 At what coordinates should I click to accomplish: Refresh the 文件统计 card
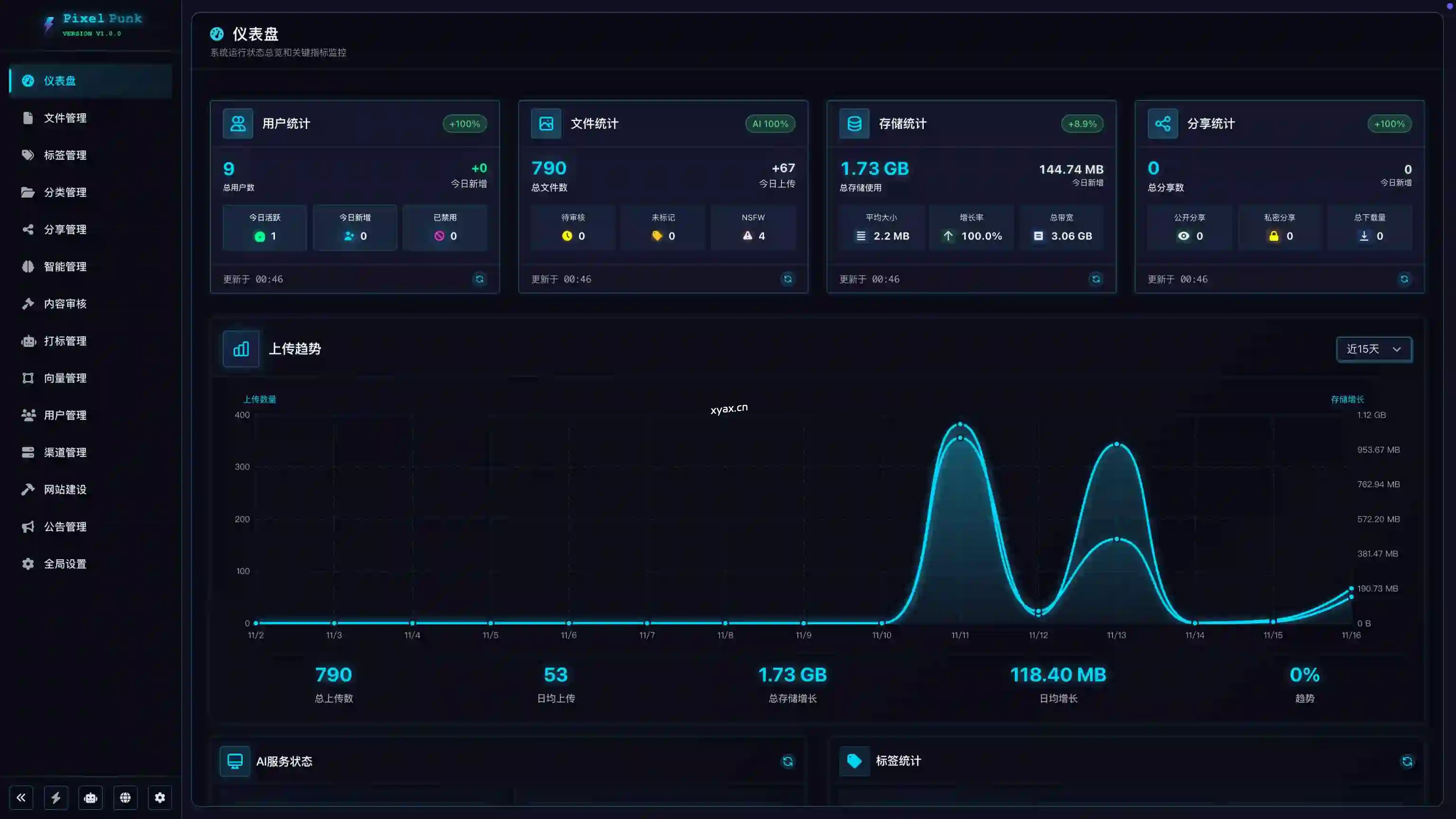787,279
